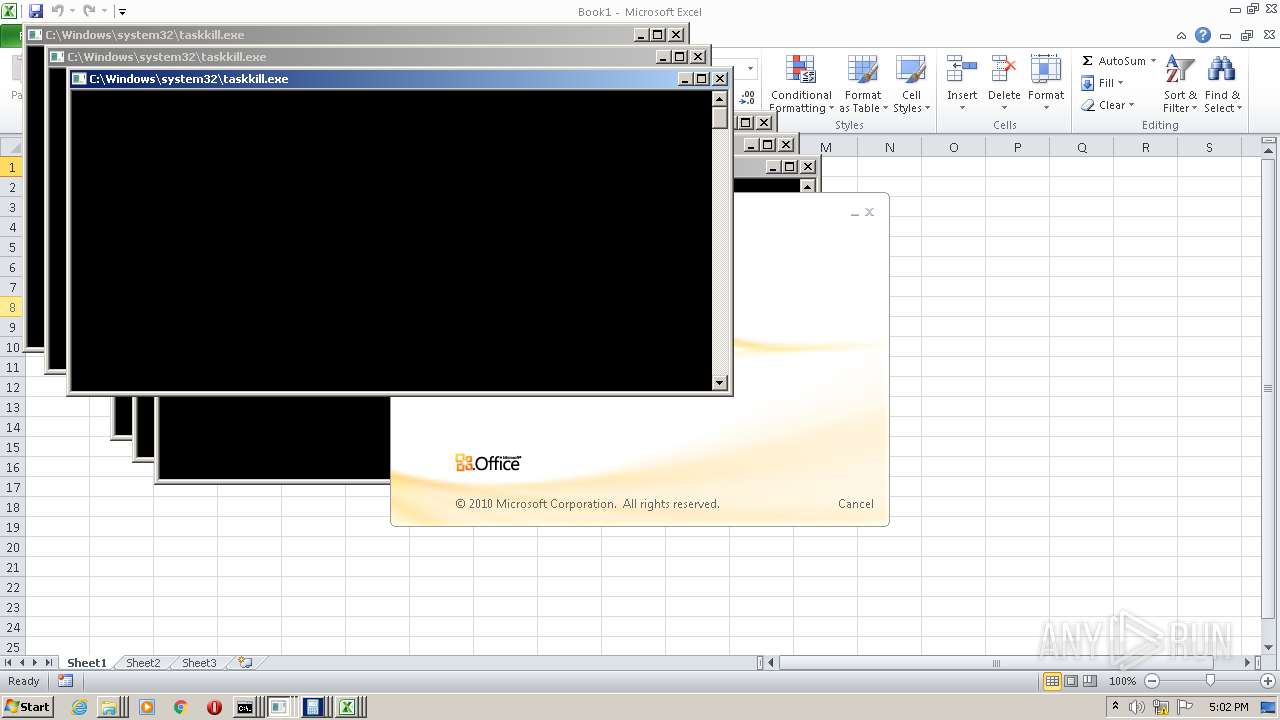The height and width of the screenshot is (720, 1280).
Task: Zoom in with plus button
Action: click(x=1268, y=681)
